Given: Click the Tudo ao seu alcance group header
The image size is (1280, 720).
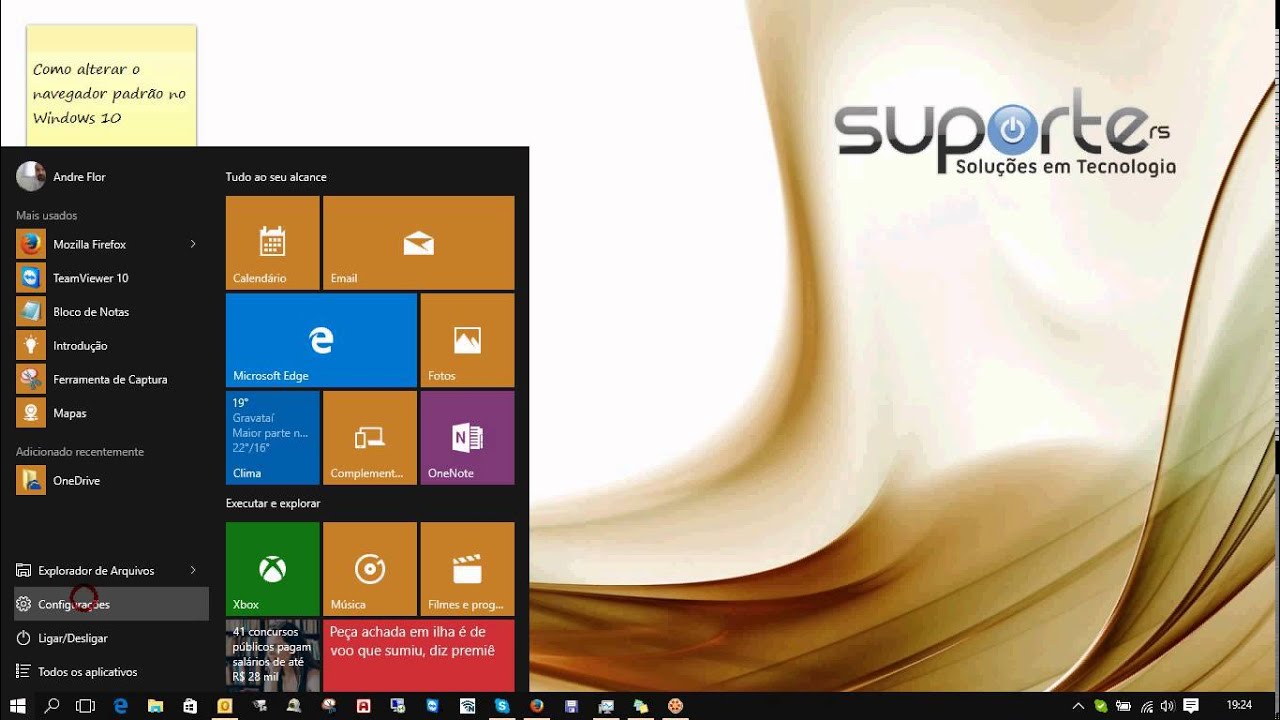Looking at the screenshot, I should click(x=276, y=177).
